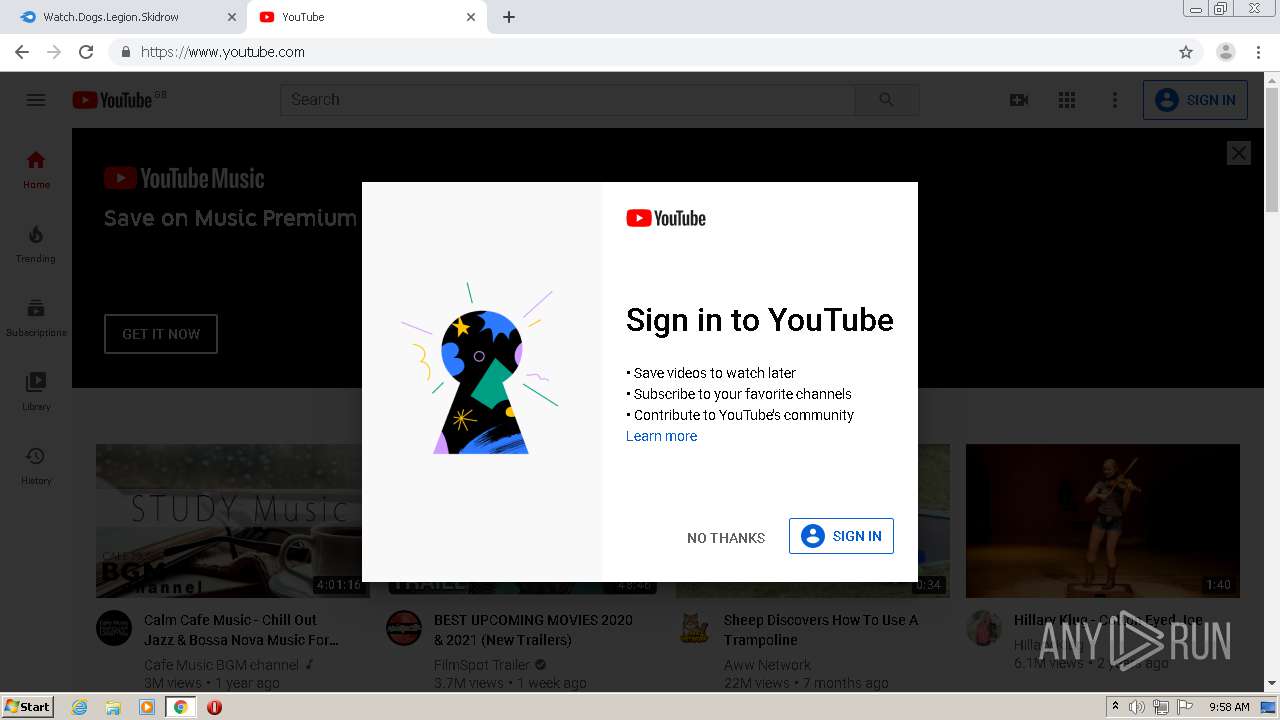Go forward in browser

coord(54,52)
